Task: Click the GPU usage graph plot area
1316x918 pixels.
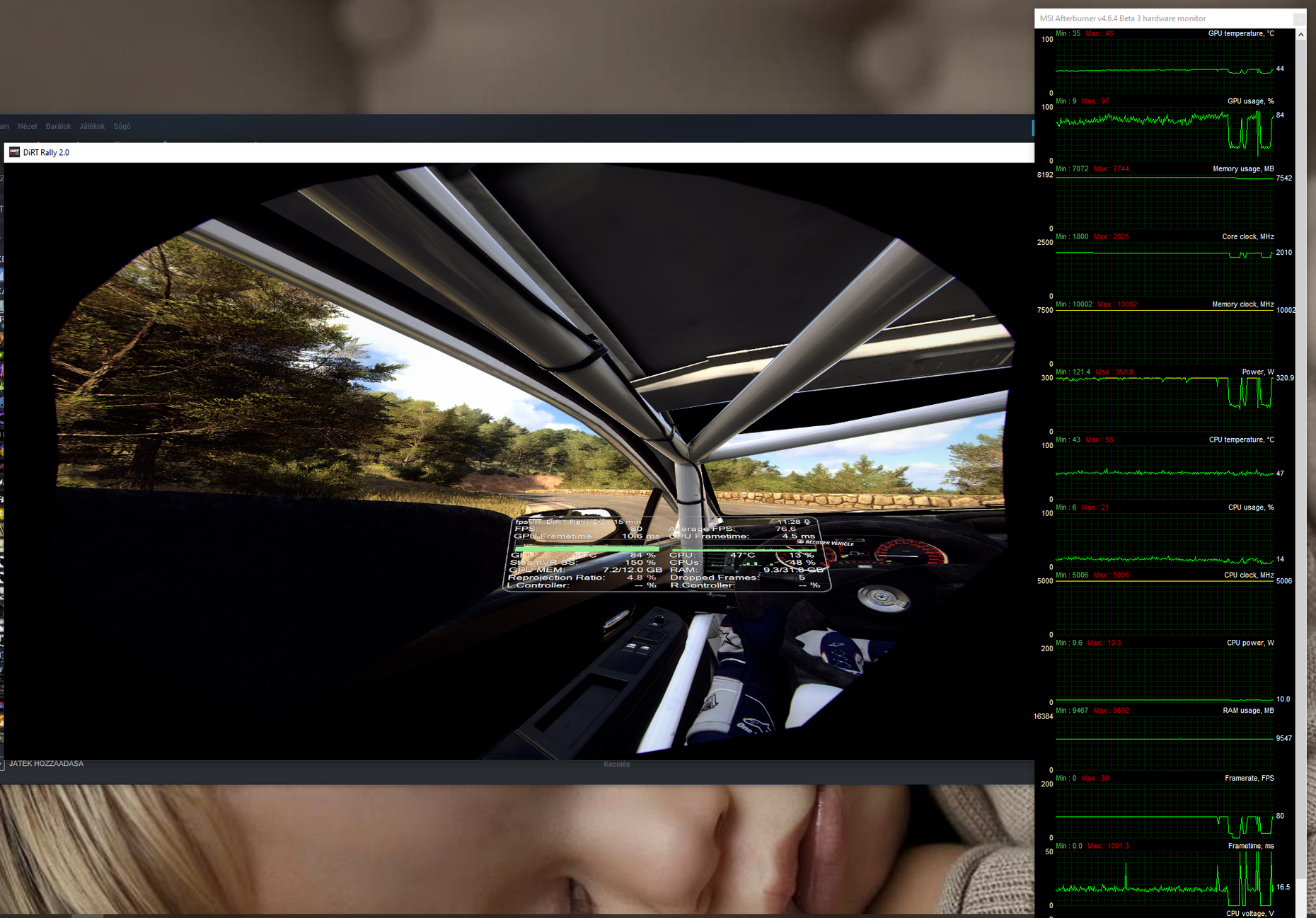Action: (1165, 134)
